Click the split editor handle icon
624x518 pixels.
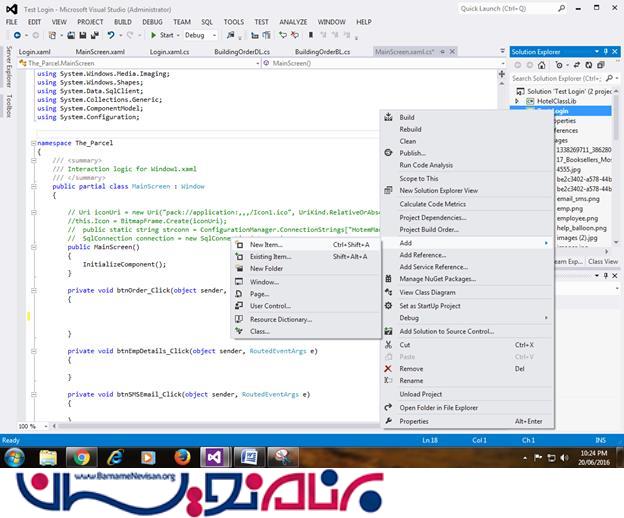coord(502,74)
